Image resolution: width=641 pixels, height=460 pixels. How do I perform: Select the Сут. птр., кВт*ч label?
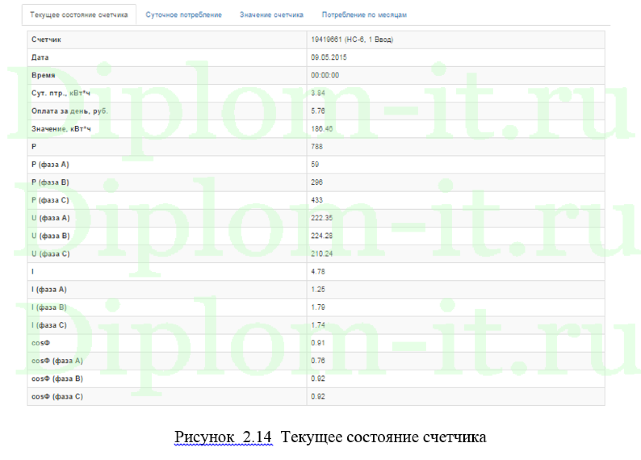pos(61,93)
